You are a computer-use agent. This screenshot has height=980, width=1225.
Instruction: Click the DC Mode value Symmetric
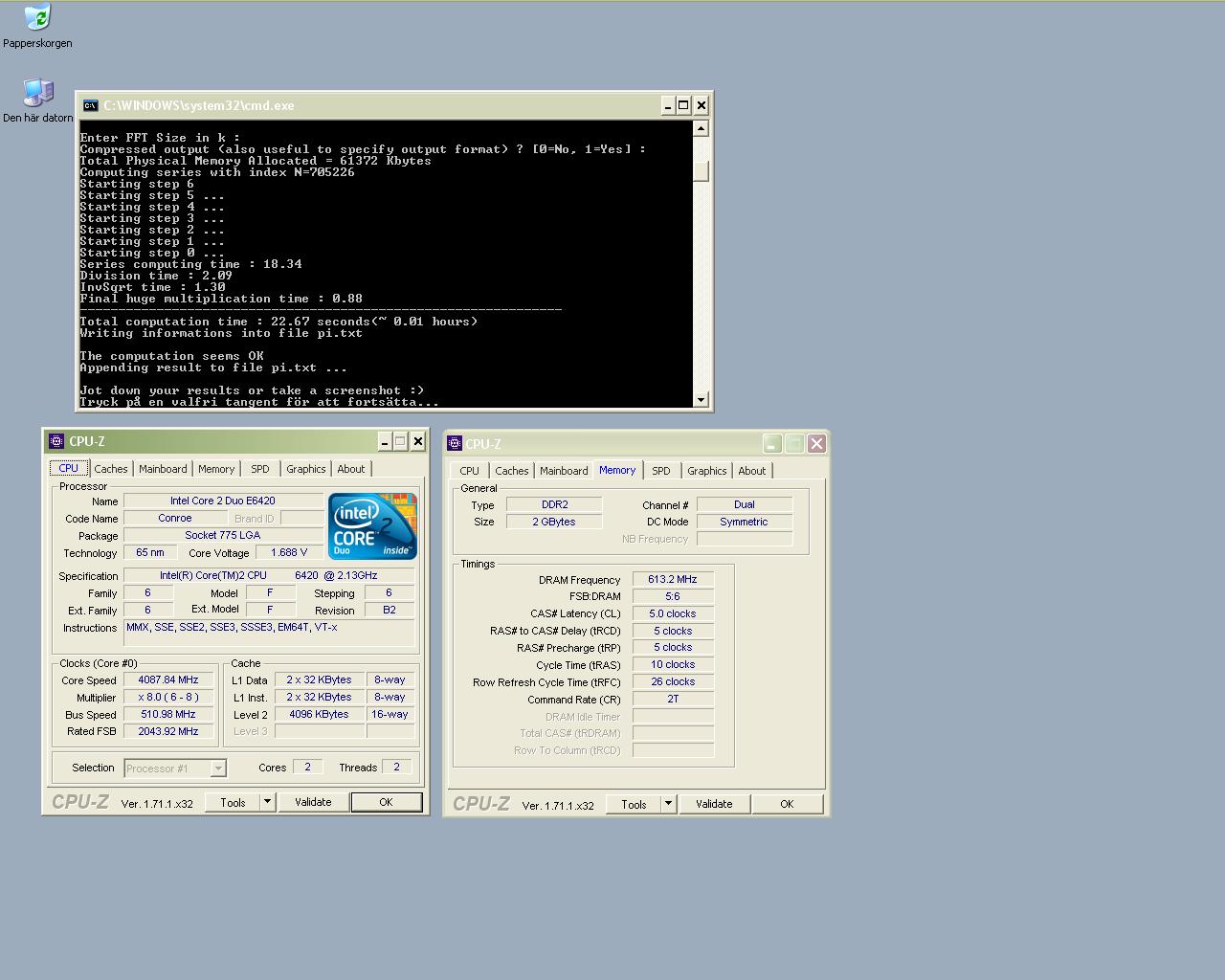pyautogui.click(x=745, y=522)
